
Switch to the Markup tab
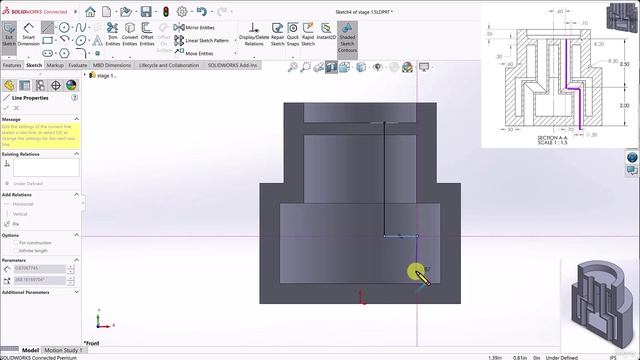pyautogui.click(x=55, y=65)
